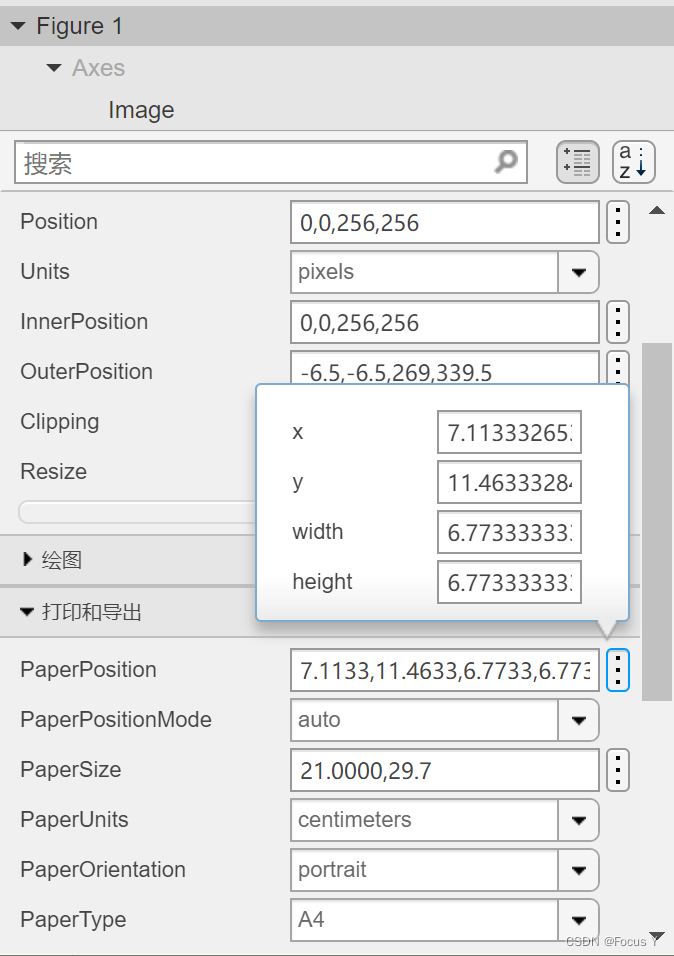The width and height of the screenshot is (674, 956).
Task: Open the PaperUnits dropdown
Action: (578, 820)
